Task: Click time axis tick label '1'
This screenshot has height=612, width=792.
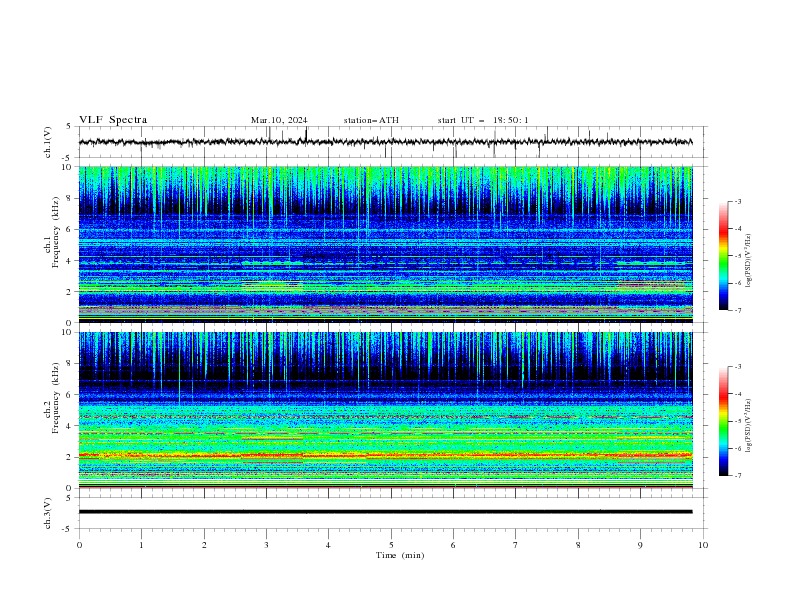Action: point(141,545)
